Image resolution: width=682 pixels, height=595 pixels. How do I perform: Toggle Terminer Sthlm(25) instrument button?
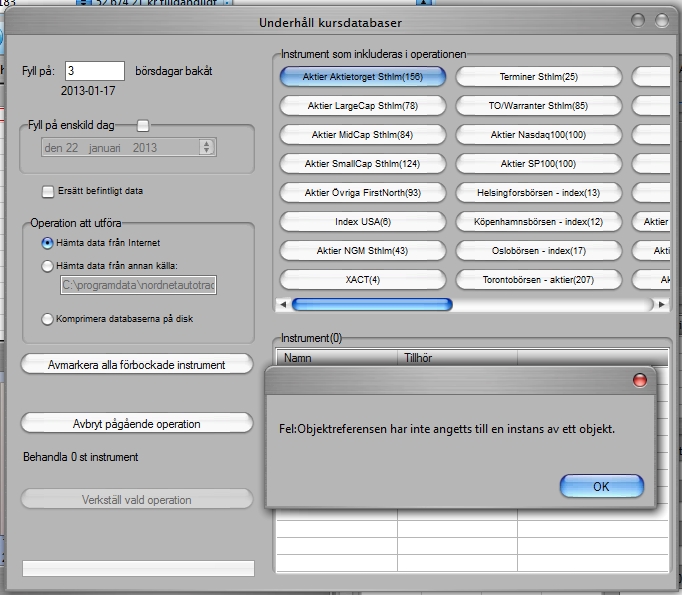click(539, 77)
